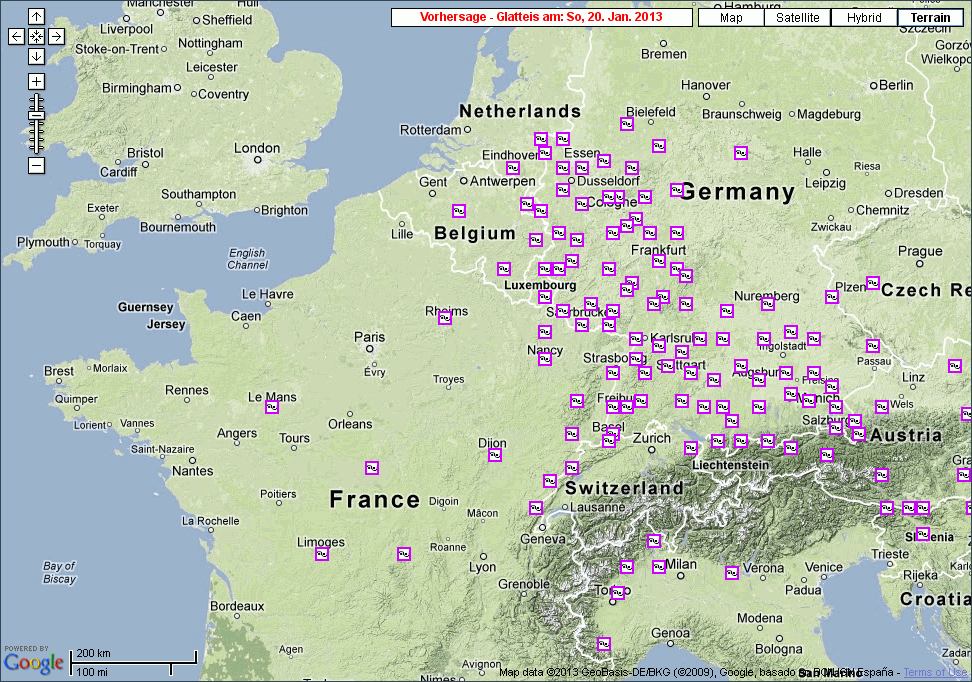Pan the map right with the arrow
The image size is (972, 682).
56,36
